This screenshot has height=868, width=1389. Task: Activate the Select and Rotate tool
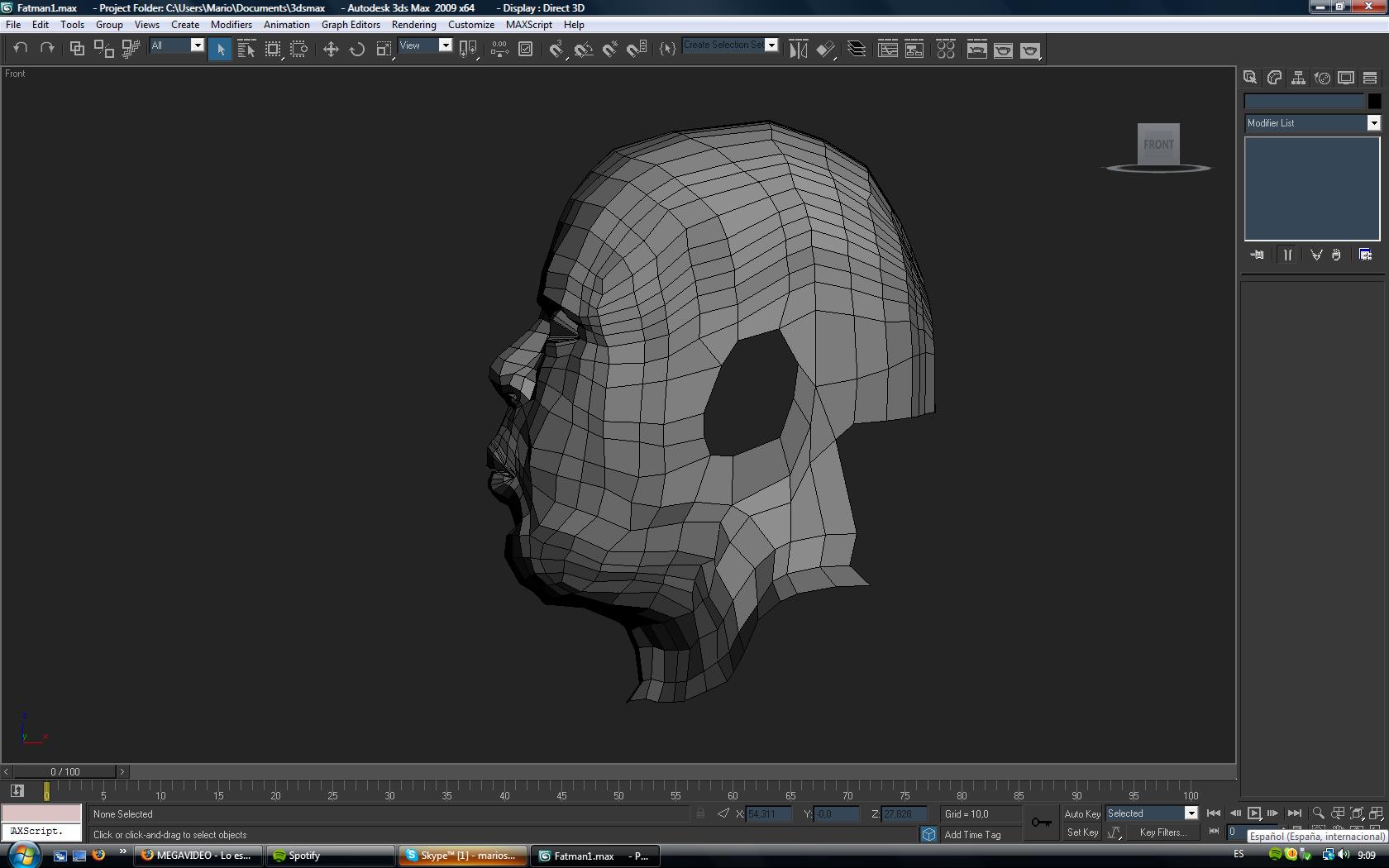click(357, 50)
